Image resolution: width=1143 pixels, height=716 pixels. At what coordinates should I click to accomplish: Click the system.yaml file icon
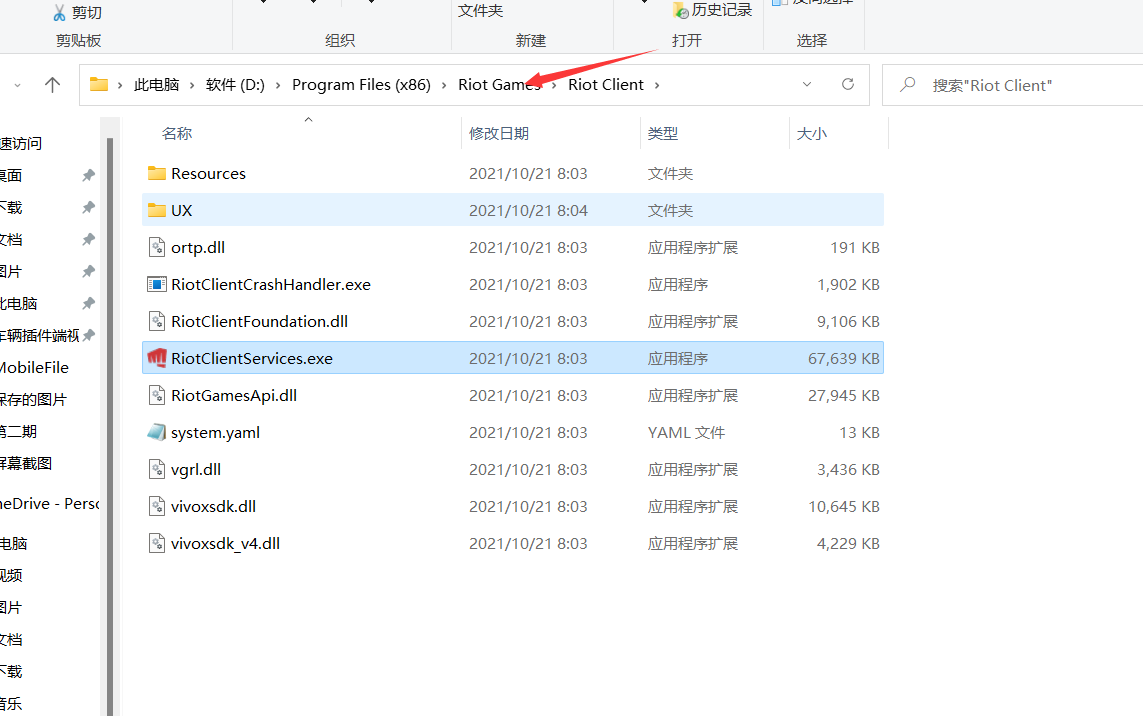157,432
